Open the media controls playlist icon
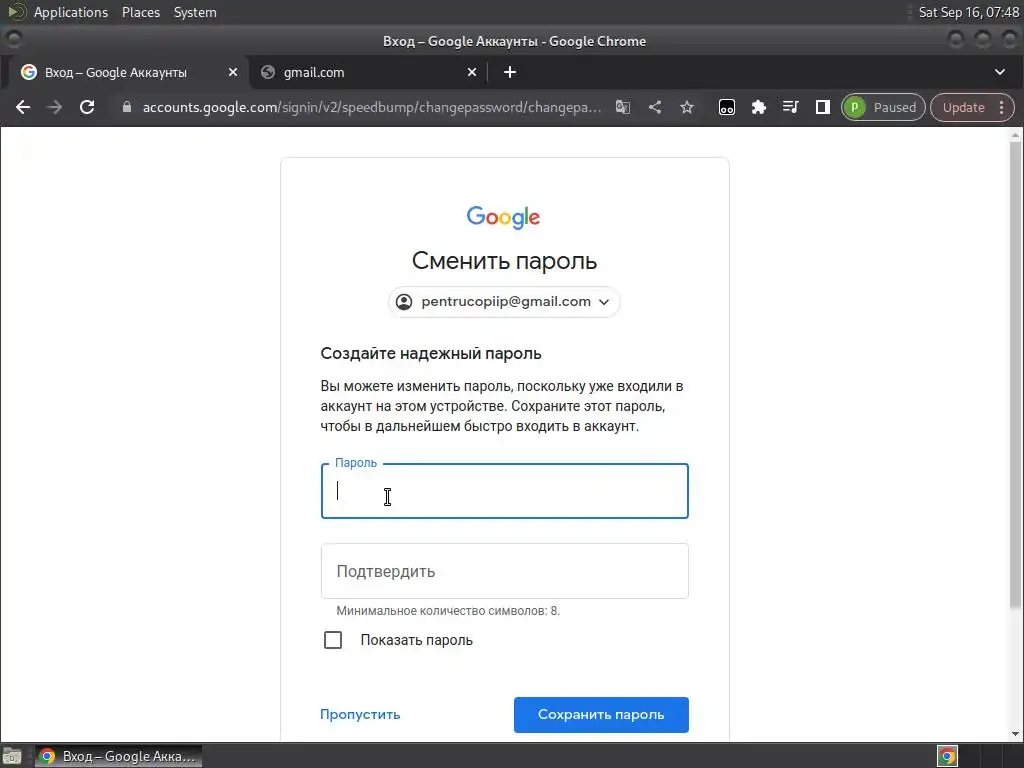This screenshot has width=1024, height=768. coord(790,108)
